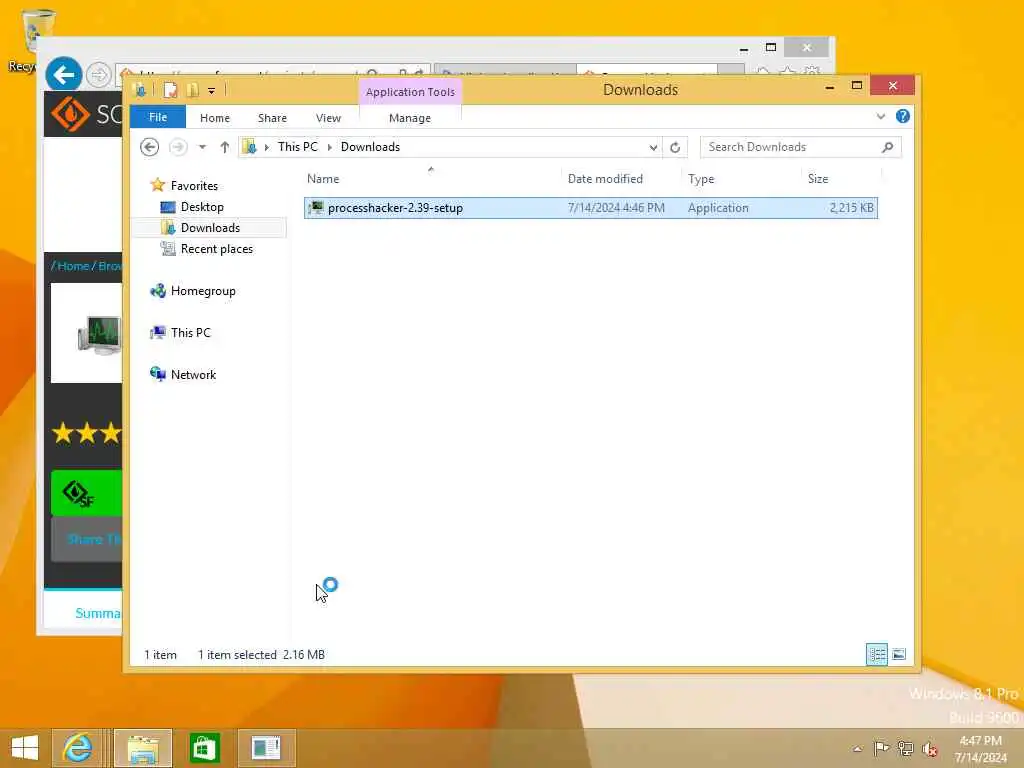The width and height of the screenshot is (1024, 768).
Task: Select the Manage tab under Application Tools
Action: 410,118
